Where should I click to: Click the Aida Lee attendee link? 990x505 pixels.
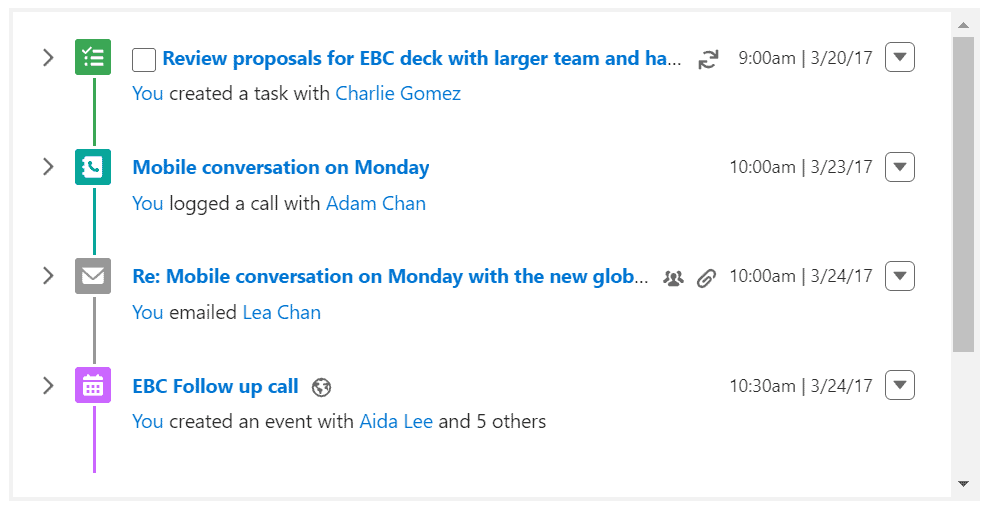click(x=397, y=421)
